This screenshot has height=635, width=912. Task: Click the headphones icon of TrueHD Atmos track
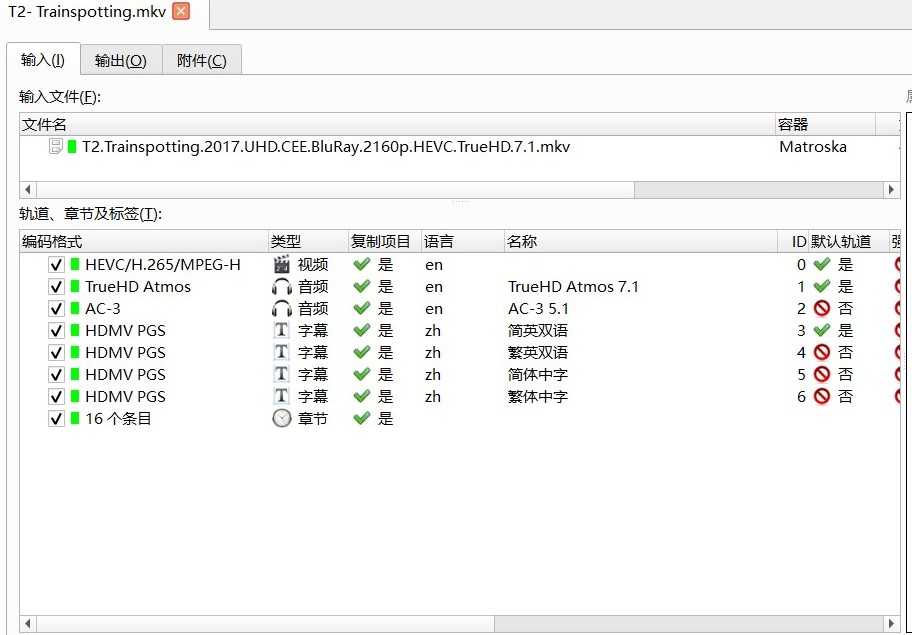(281, 287)
